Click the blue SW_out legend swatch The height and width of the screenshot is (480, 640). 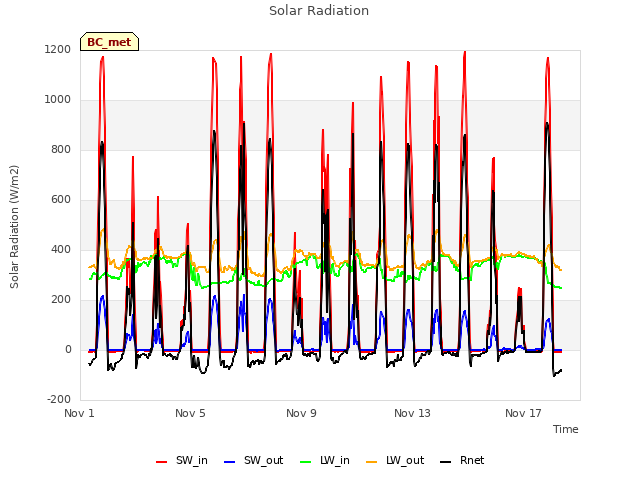(x=230, y=462)
